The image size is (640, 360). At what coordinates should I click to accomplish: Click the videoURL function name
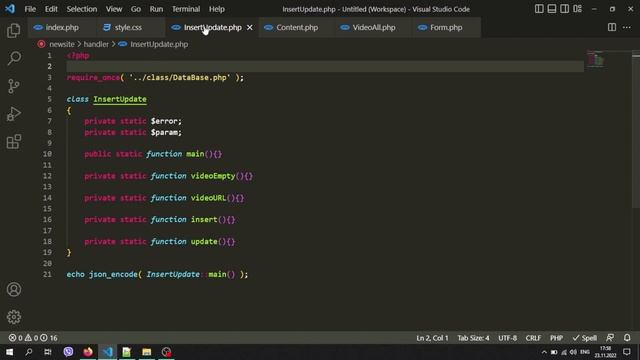pos(208,198)
